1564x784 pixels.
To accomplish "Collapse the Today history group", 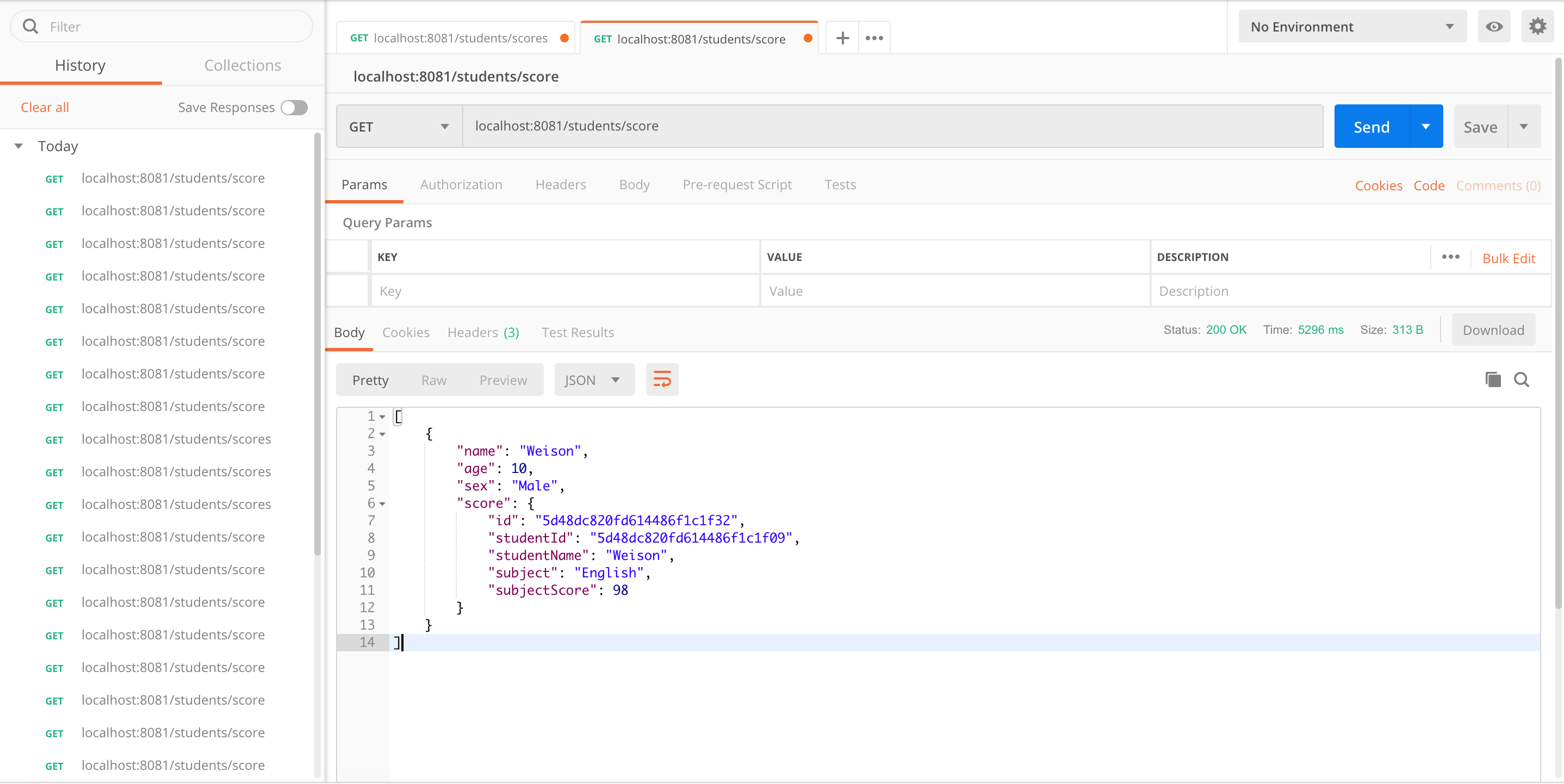I will [19, 146].
